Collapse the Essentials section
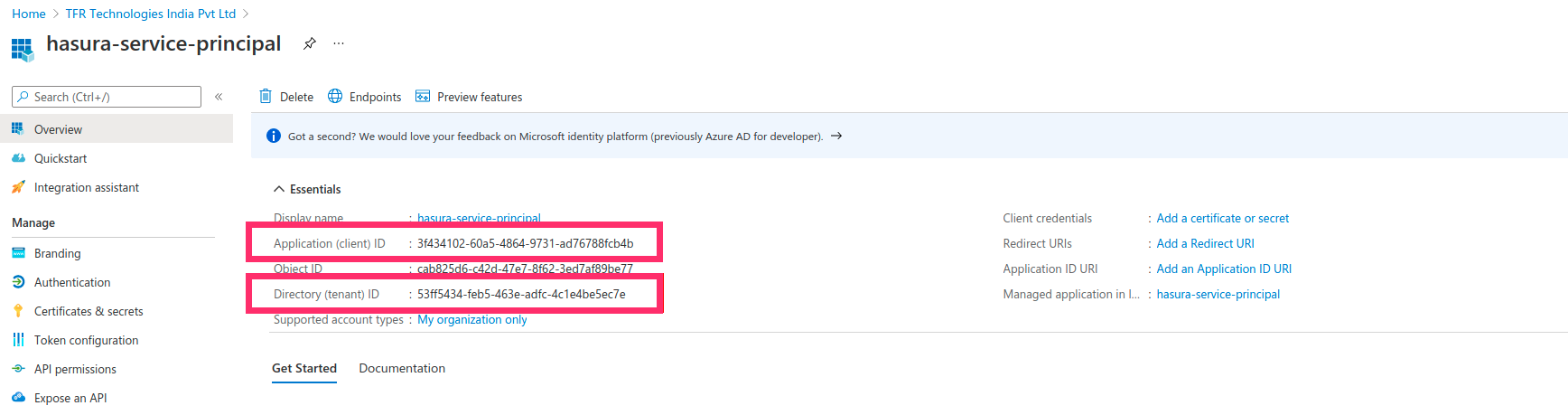Image resolution: width=1568 pixels, height=415 pixels. click(279, 189)
